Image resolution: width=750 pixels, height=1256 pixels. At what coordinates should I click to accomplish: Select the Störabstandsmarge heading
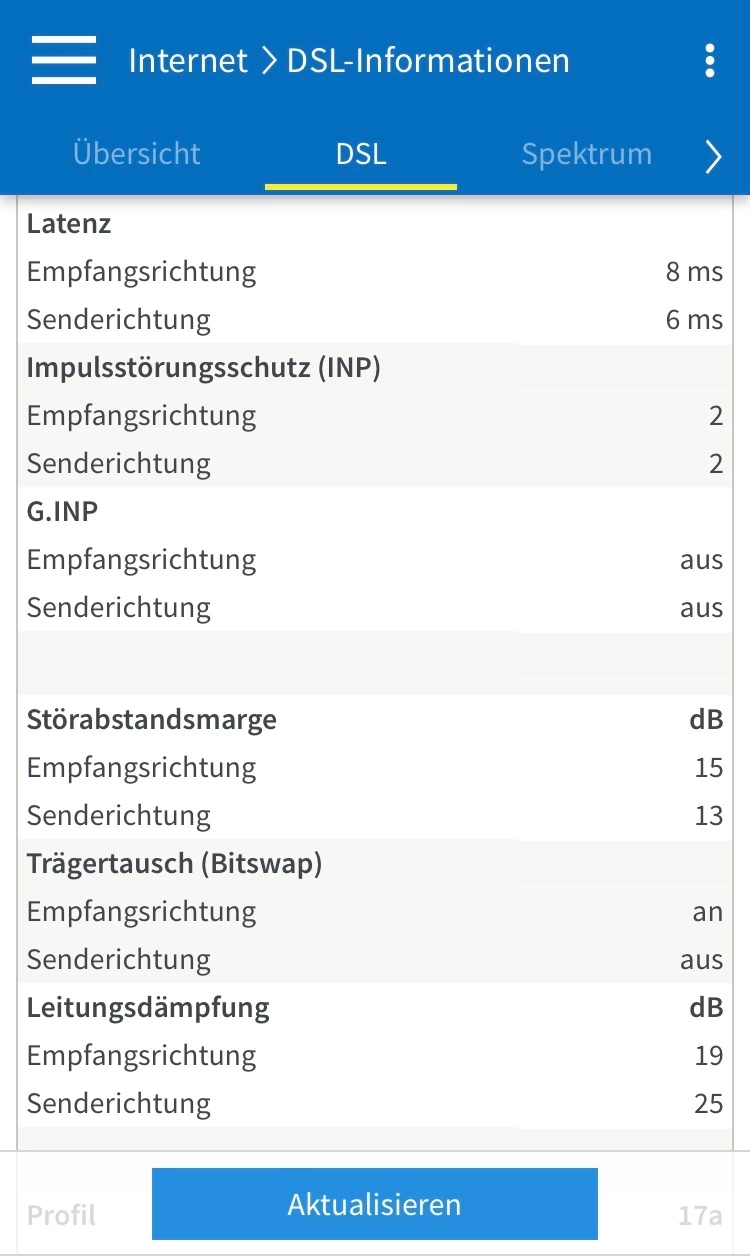click(152, 720)
